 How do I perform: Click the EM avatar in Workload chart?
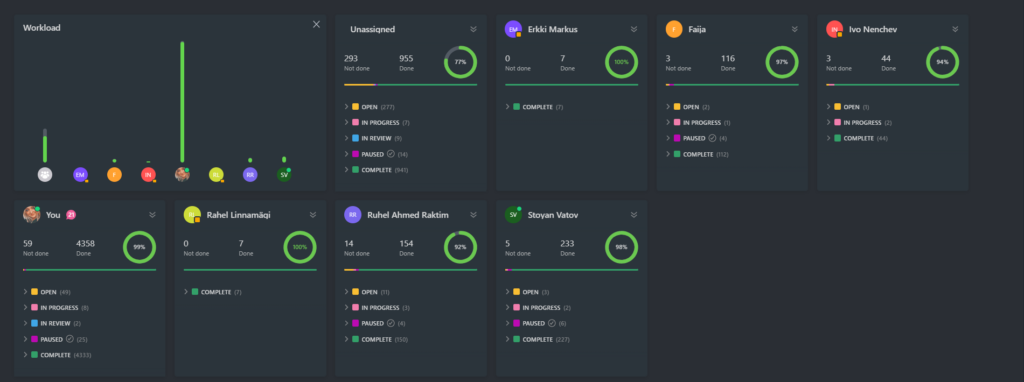[x=80, y=174]
